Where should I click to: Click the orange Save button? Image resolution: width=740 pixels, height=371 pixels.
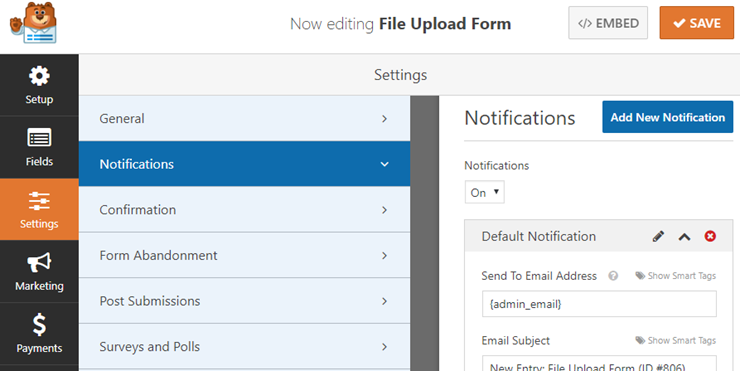point(697,23)
